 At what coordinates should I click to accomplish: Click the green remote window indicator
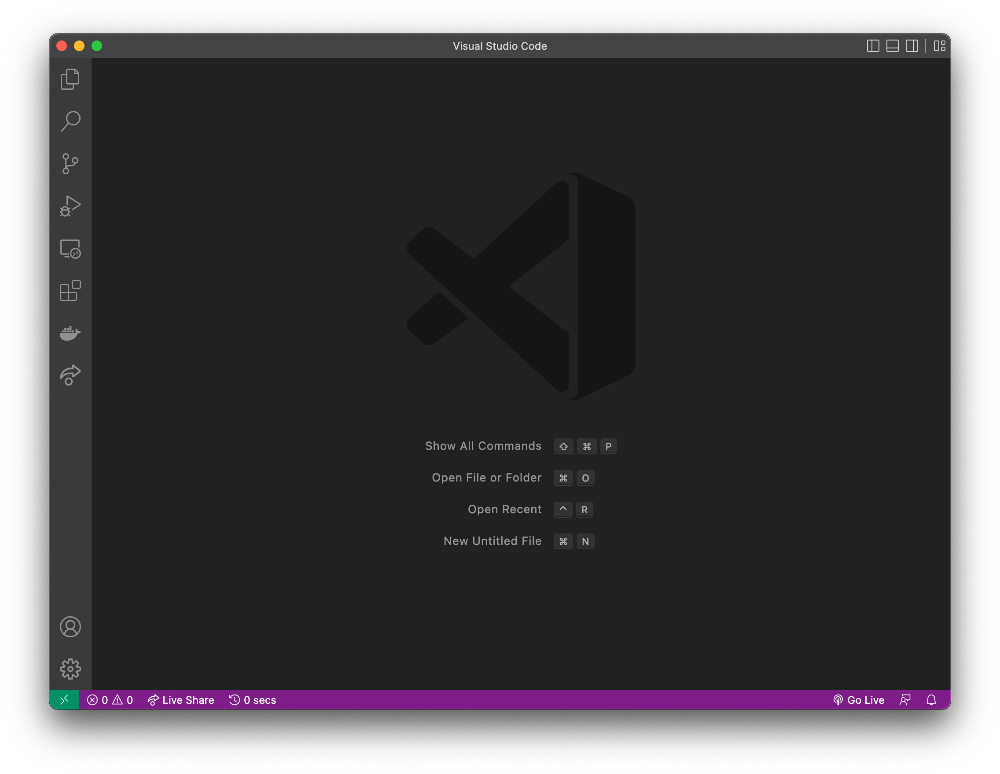64,699
